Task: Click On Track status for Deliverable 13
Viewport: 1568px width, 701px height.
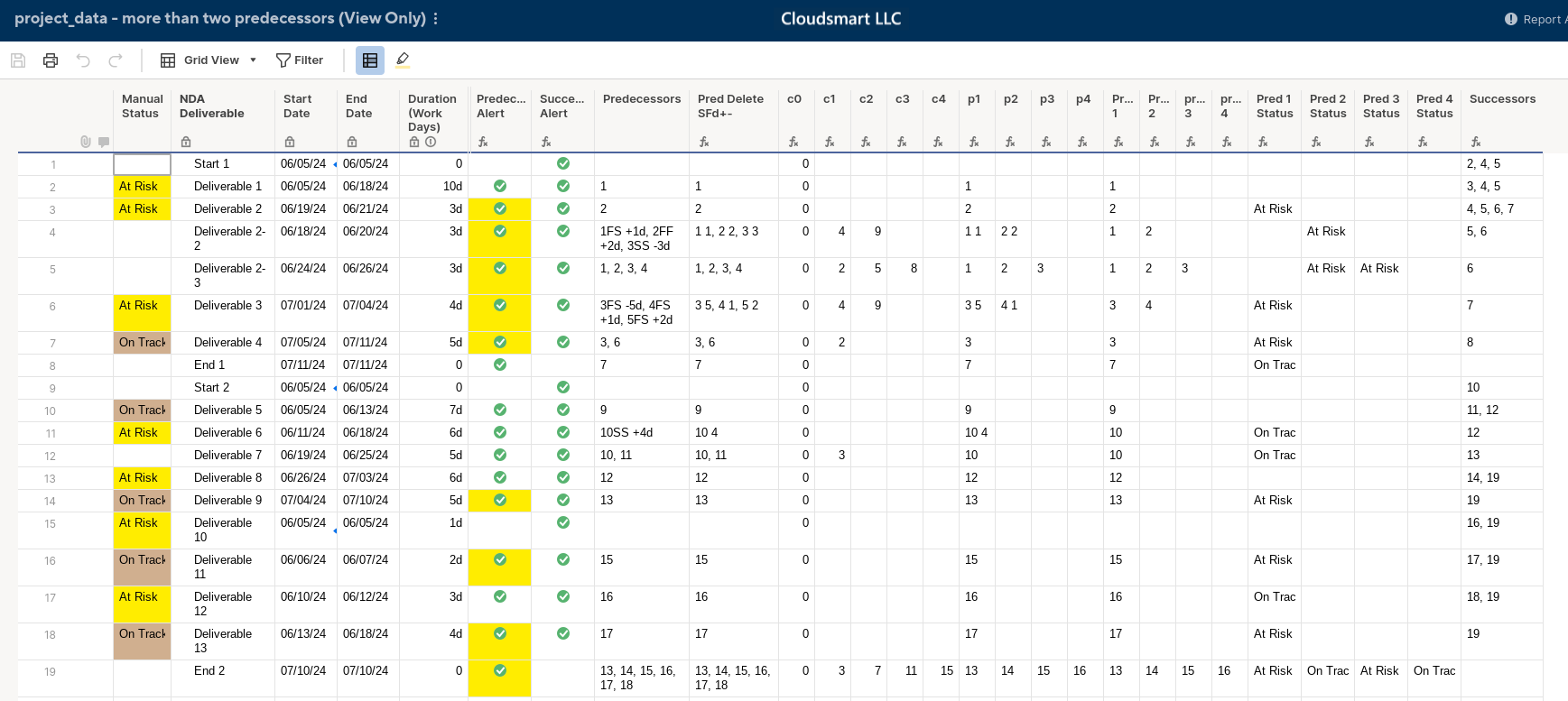Action: 142,641
